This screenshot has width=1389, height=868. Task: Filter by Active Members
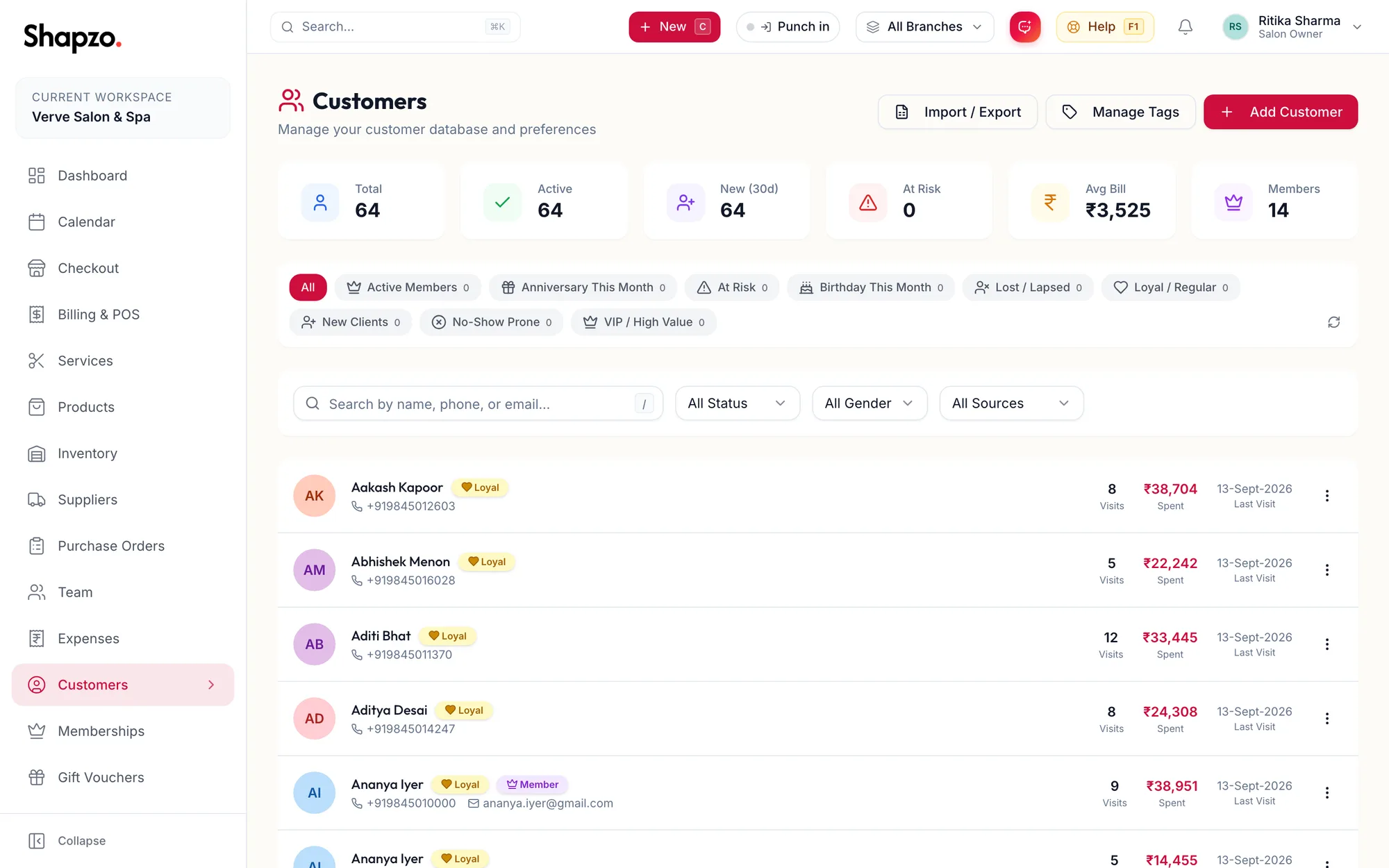coord(408,287)
